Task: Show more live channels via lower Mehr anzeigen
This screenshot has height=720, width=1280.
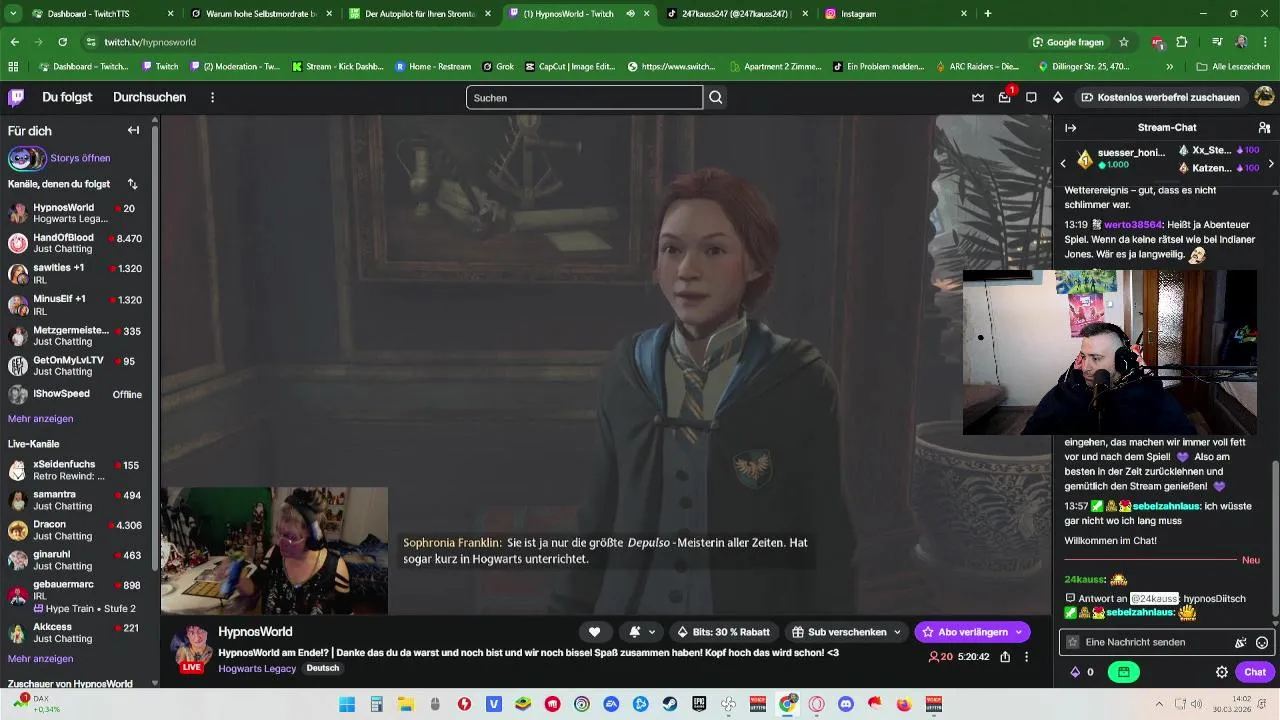Action: tap(40, 659)
